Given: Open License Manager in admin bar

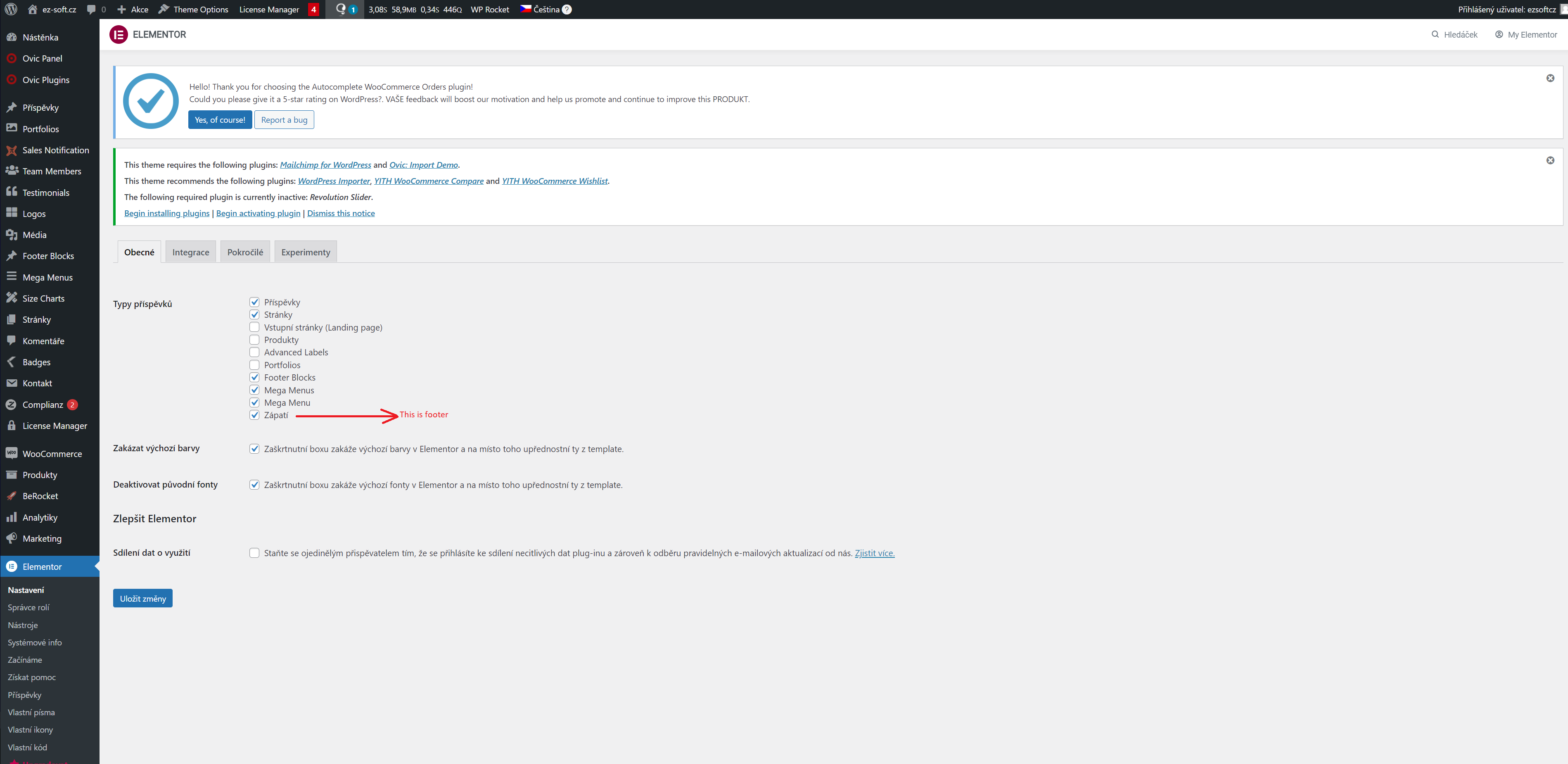Looking at the screenshot, I should pos(269,9).
